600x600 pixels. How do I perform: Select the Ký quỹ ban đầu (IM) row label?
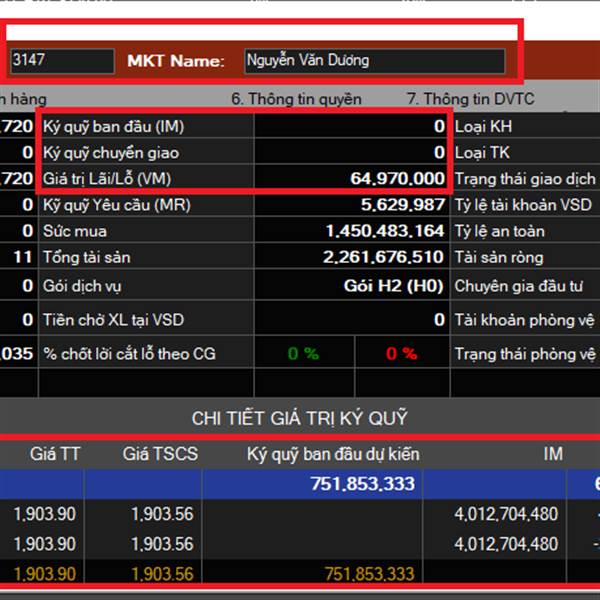pos(114,127)
